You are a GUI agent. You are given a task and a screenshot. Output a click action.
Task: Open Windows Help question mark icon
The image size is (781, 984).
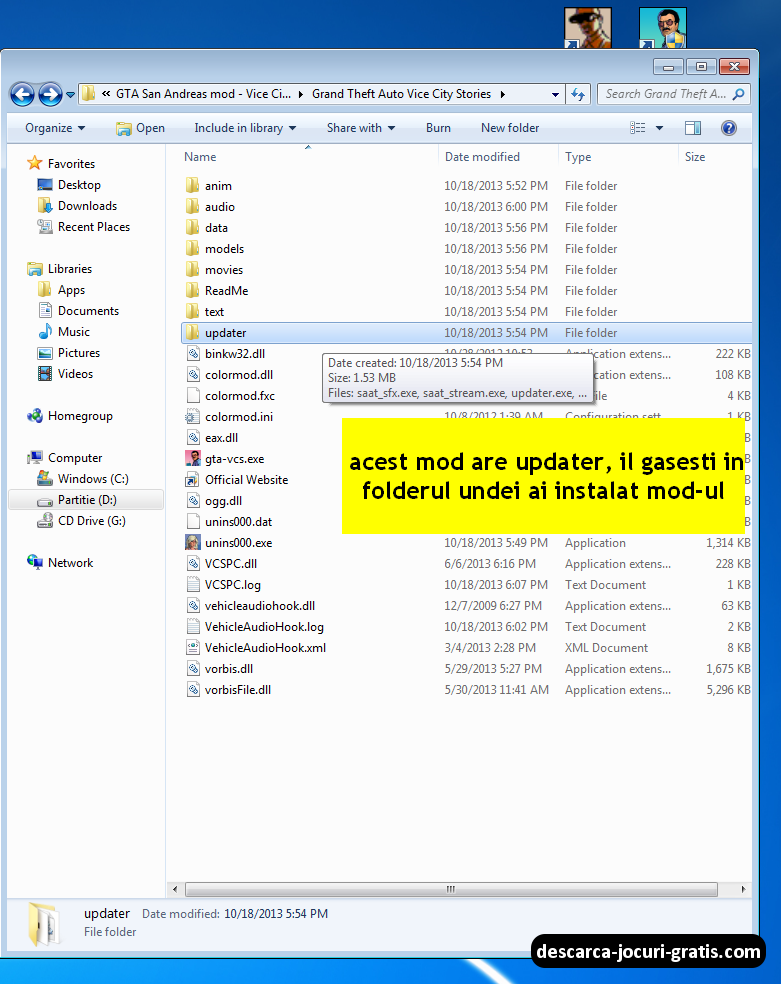pos(728,128)
